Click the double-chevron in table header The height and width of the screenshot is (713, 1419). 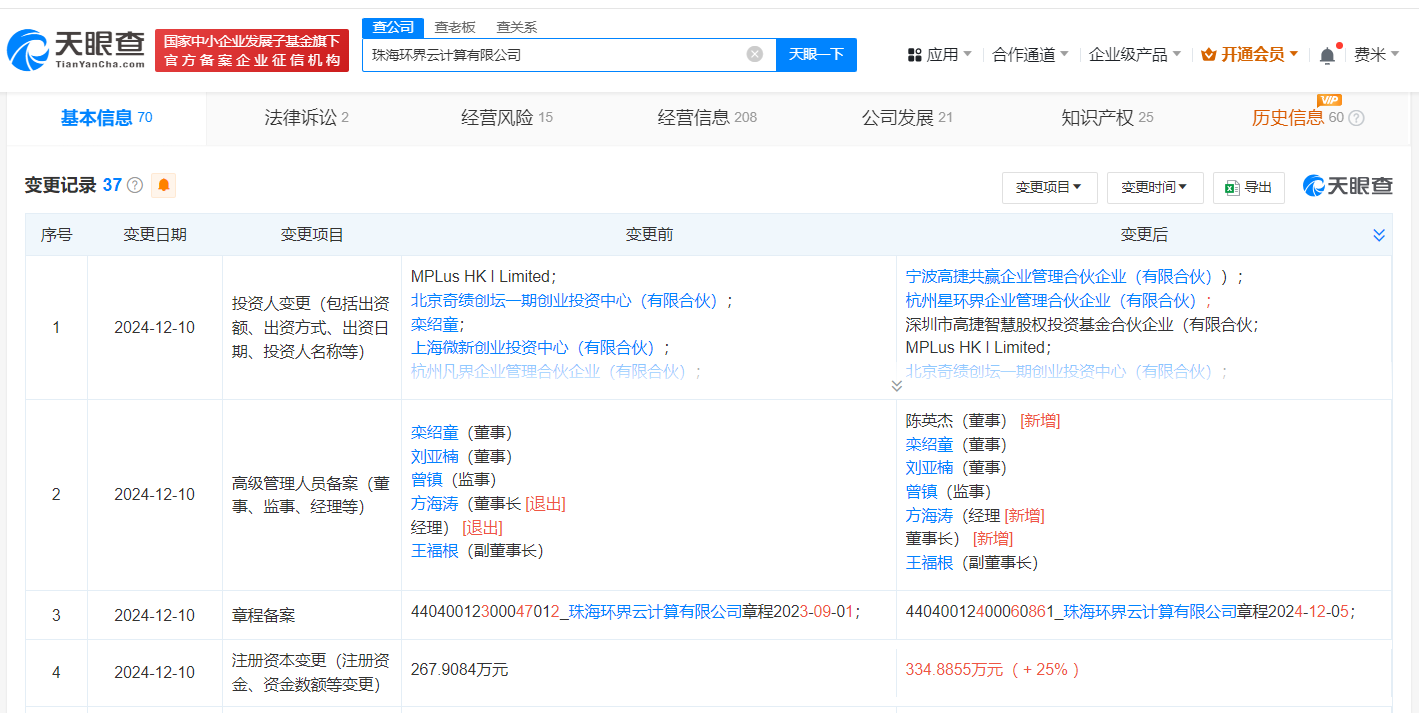(x=1379, y=235)
